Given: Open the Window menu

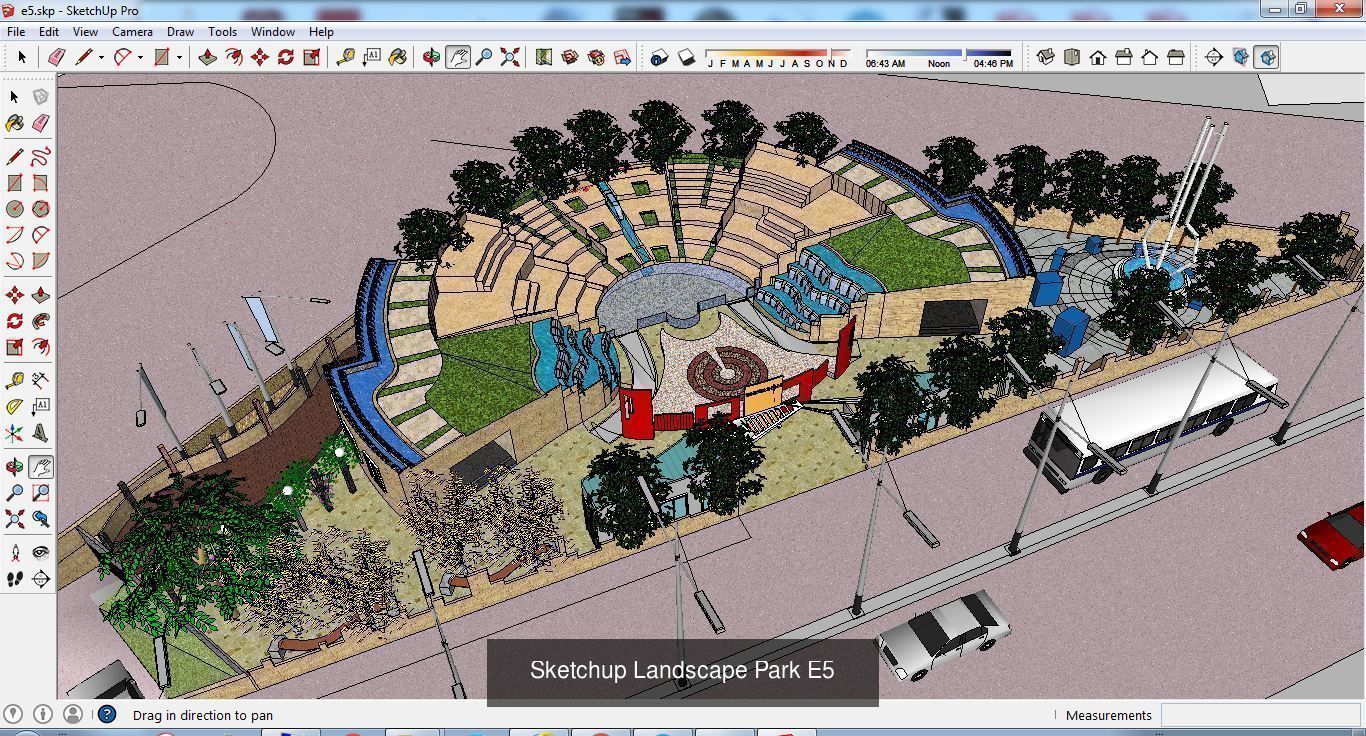Looking at the screenshot, I should coord(272,31).
